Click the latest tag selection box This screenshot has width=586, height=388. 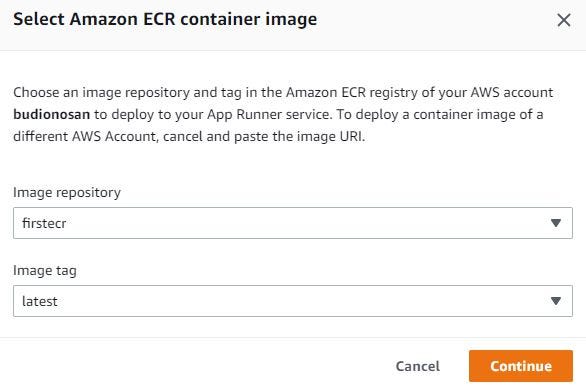293,301
